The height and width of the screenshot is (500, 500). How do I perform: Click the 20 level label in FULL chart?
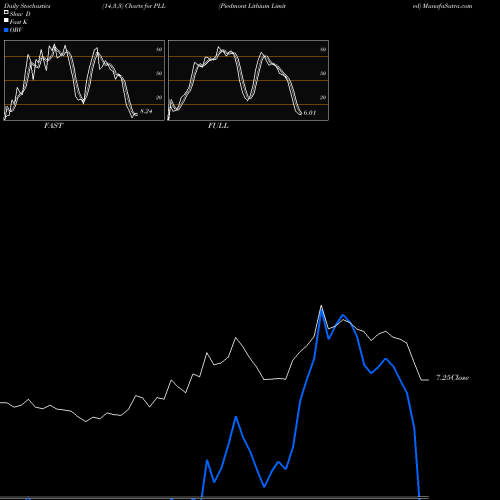[323, 97]
